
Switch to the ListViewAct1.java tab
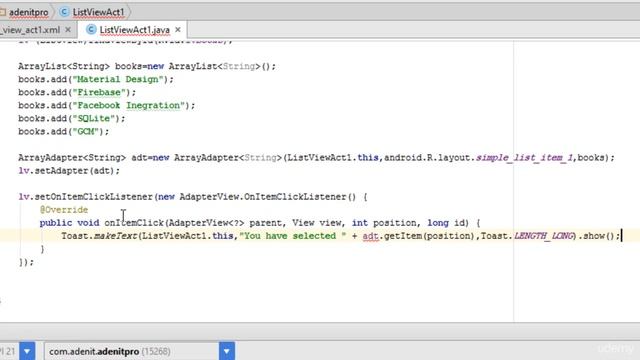[x=134, y=30]
